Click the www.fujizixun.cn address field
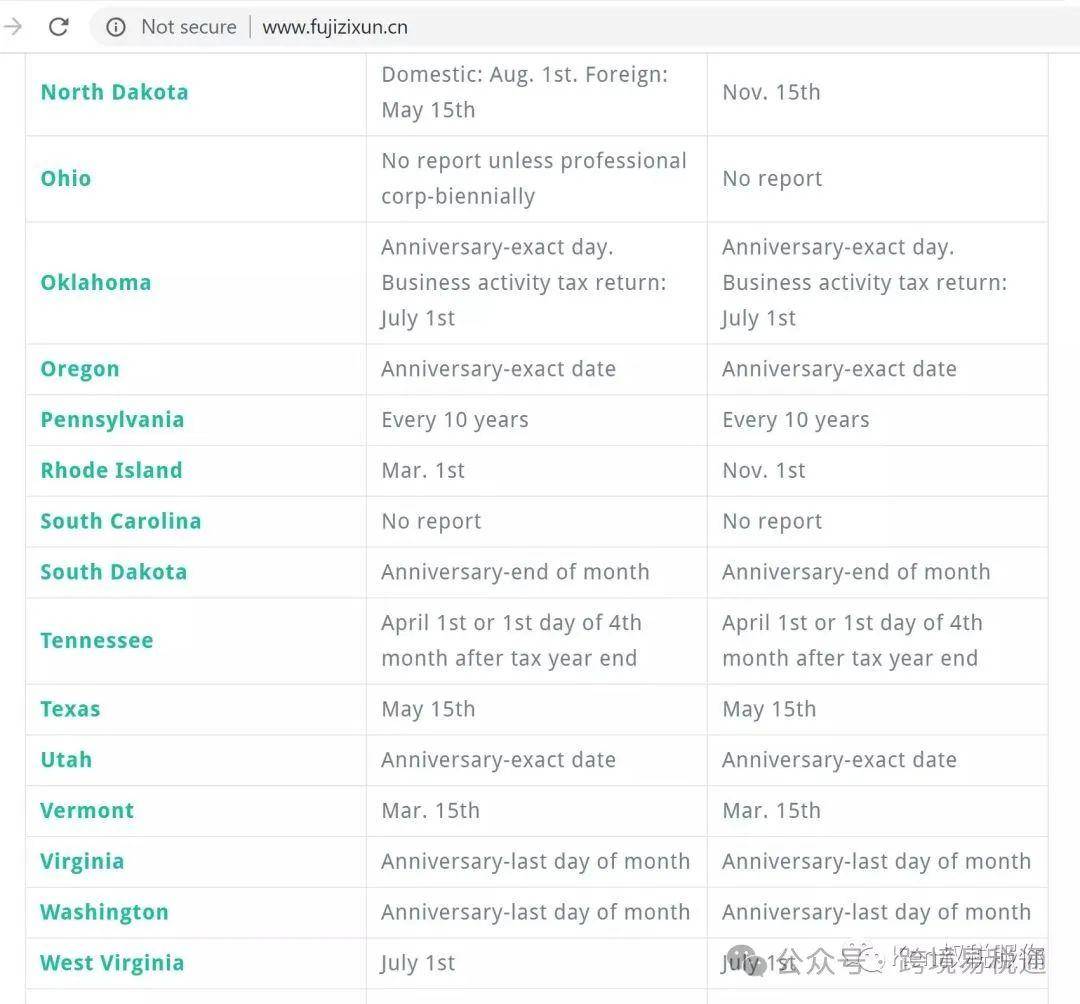This screenshot has width=1080, height=1004. [335, 27]
